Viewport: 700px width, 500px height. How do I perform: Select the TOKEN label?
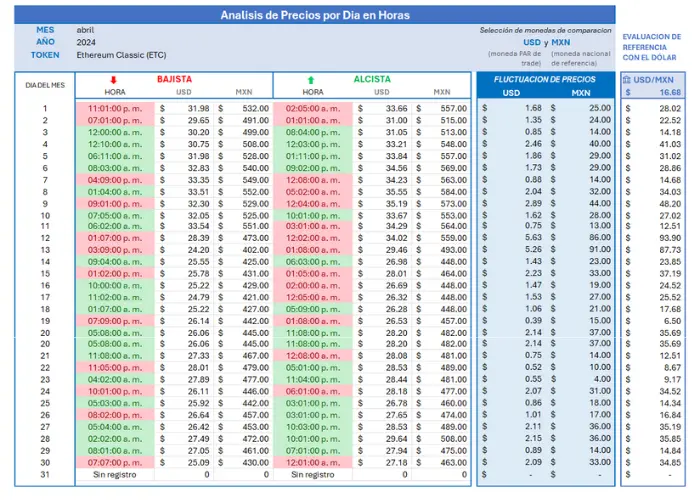45,55
